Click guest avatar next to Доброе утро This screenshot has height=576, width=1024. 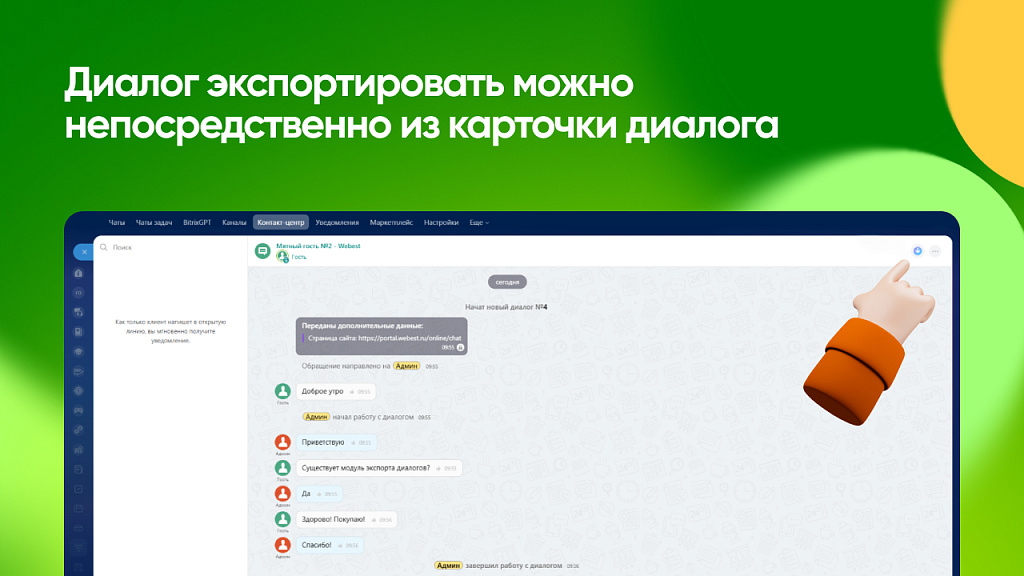(283, 391)
